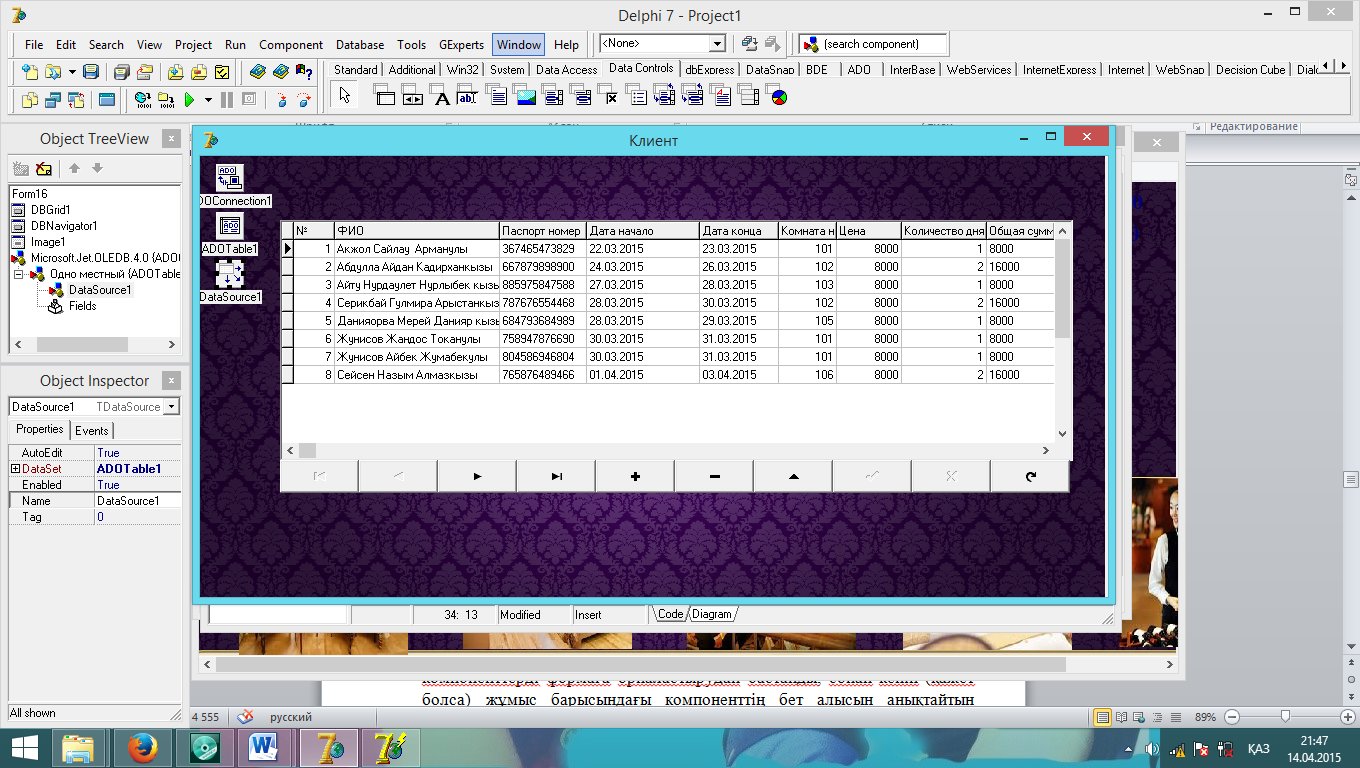Open the dropdown arrow beside Open toolbar icon

(72, 71)
